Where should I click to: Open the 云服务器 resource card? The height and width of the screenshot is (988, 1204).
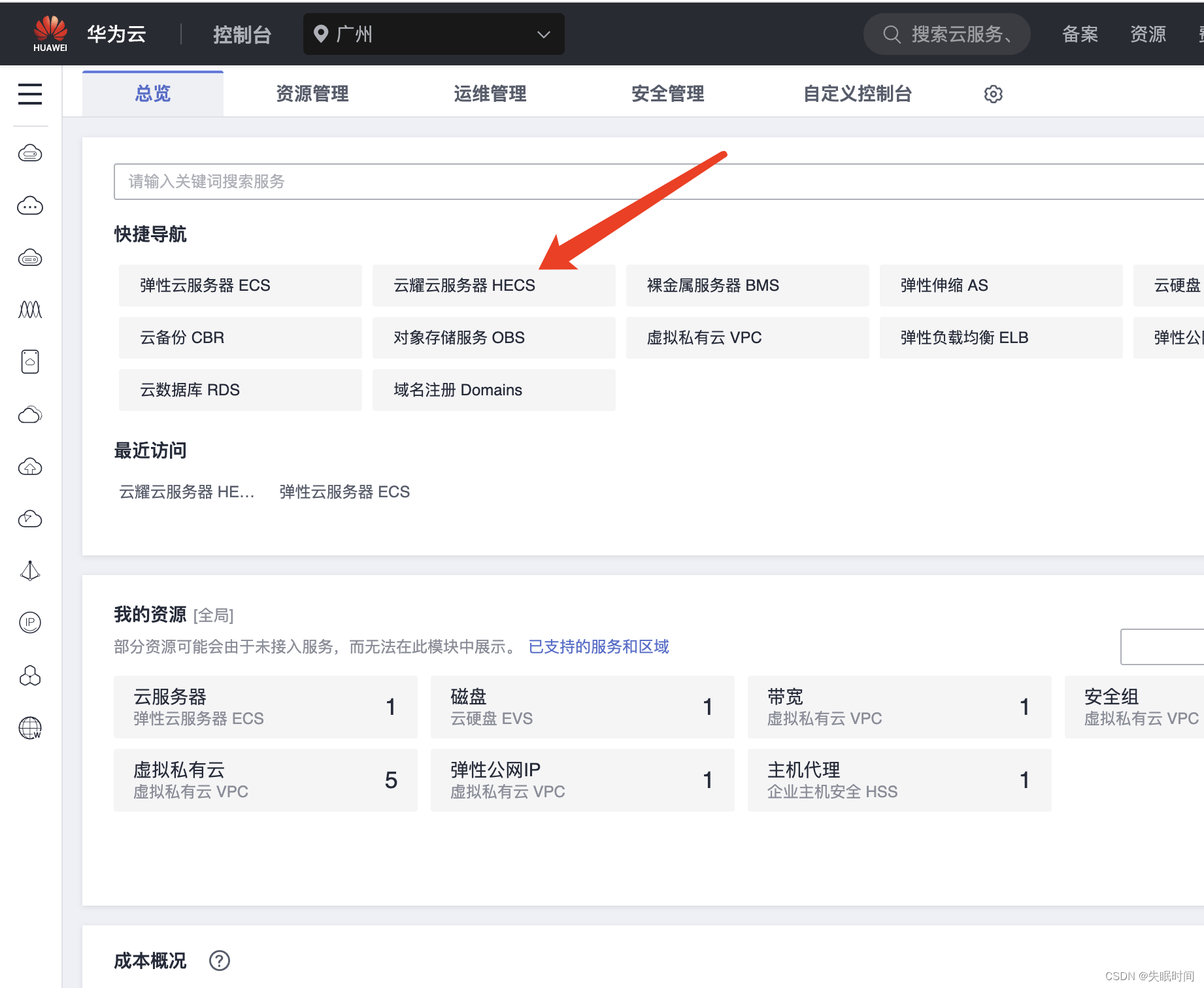(x=265, y=707)
